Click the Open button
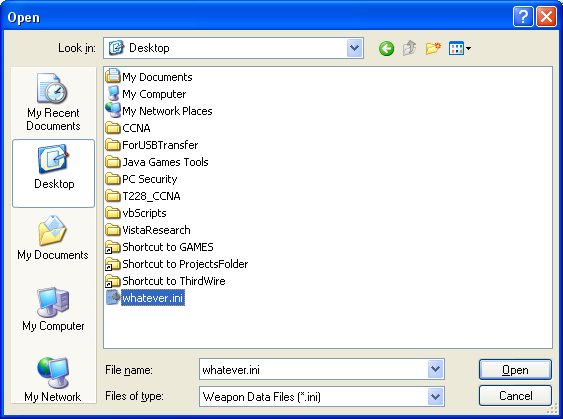The height and width of the screenshot is (419, 563). coord(515,369)
